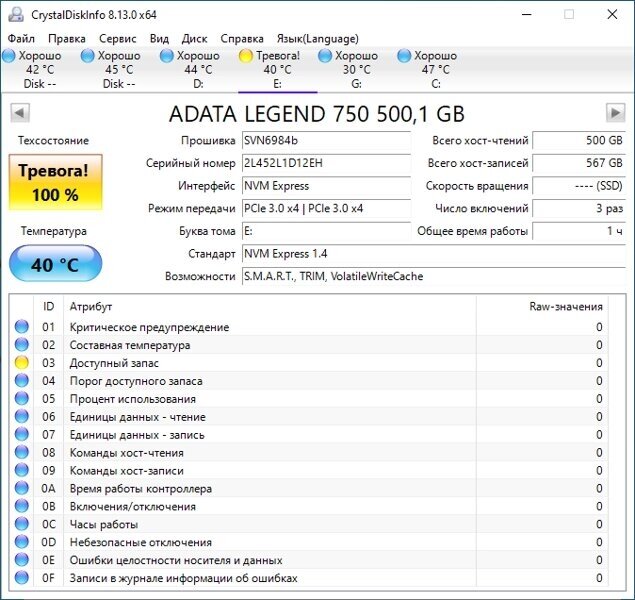Open the Сервис menu
This screenshot has height=600, width=635.
coord(117,38)
